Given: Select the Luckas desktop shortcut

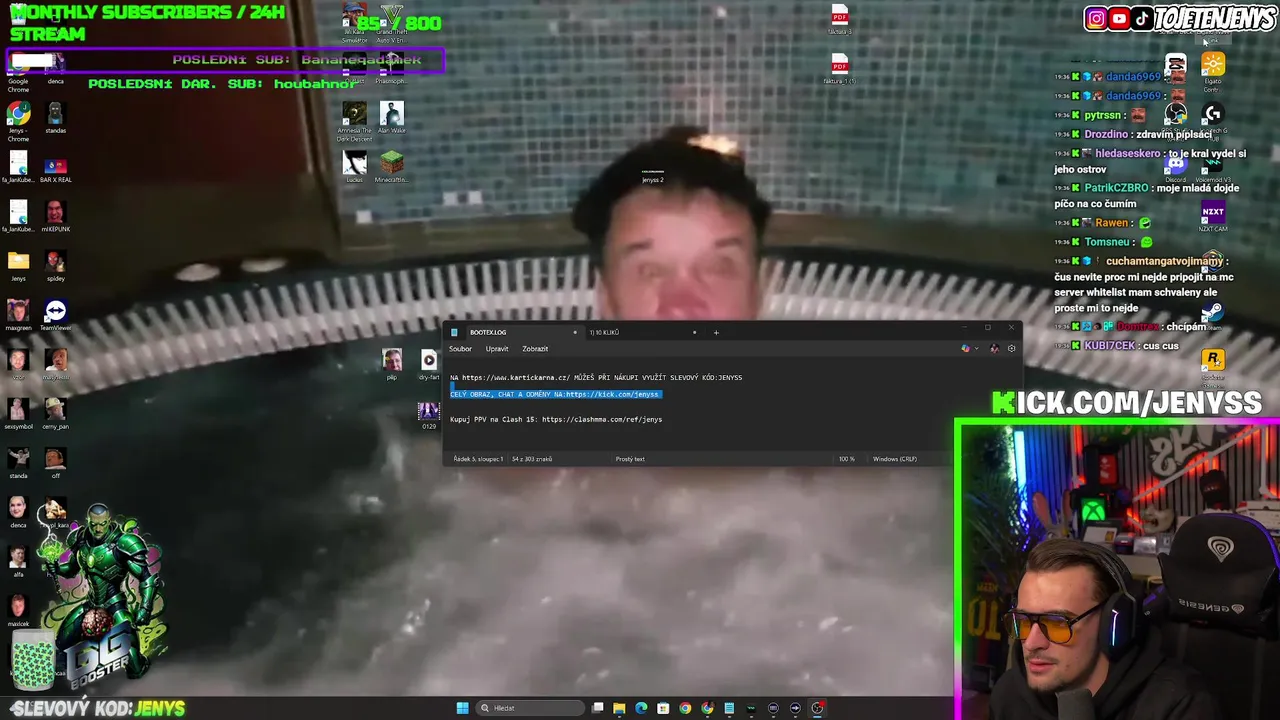Looking at the screenshot, I should pyautogui.click(x=354, y=166).
